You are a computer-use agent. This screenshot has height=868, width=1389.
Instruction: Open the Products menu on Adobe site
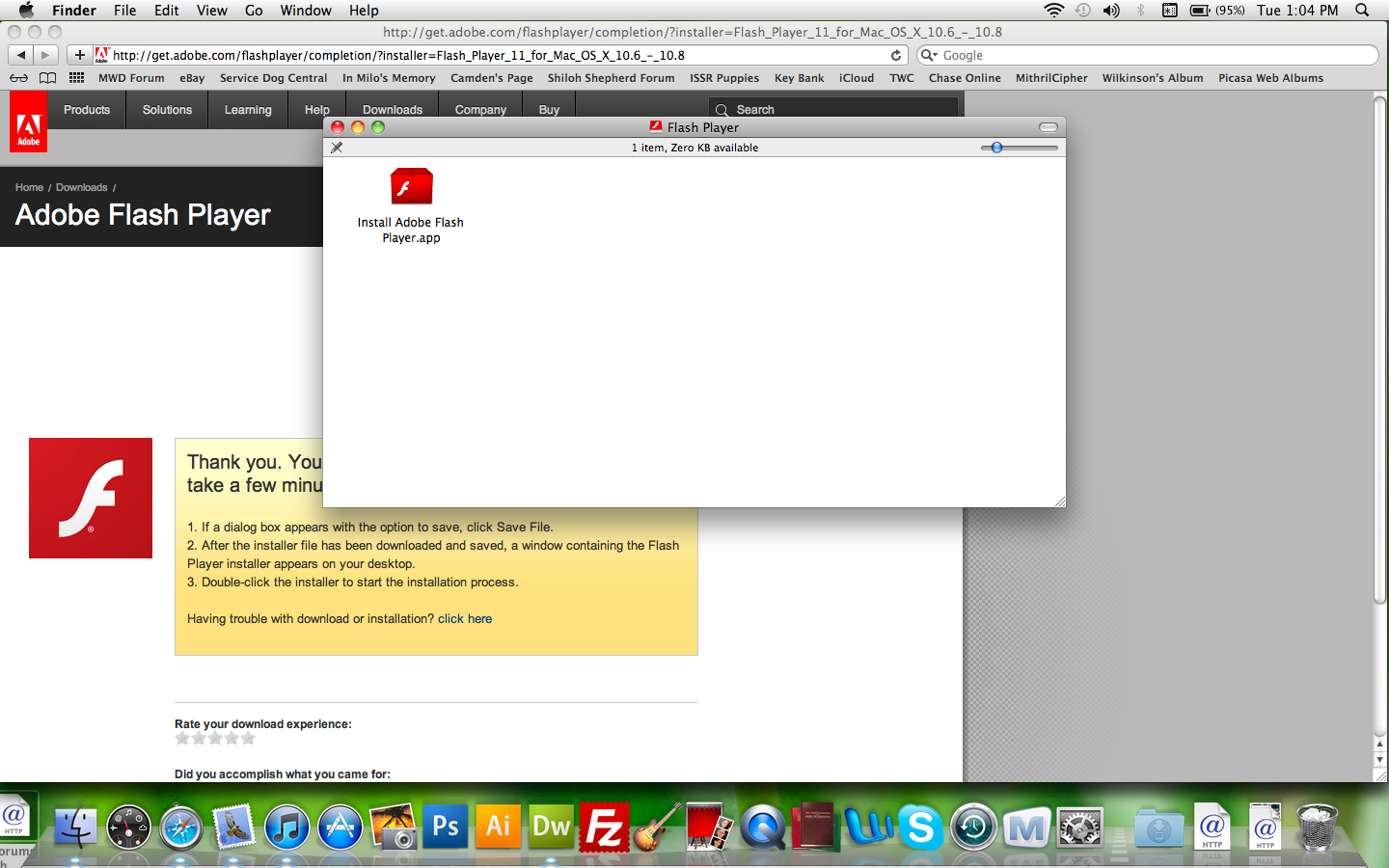click(87, 110)
